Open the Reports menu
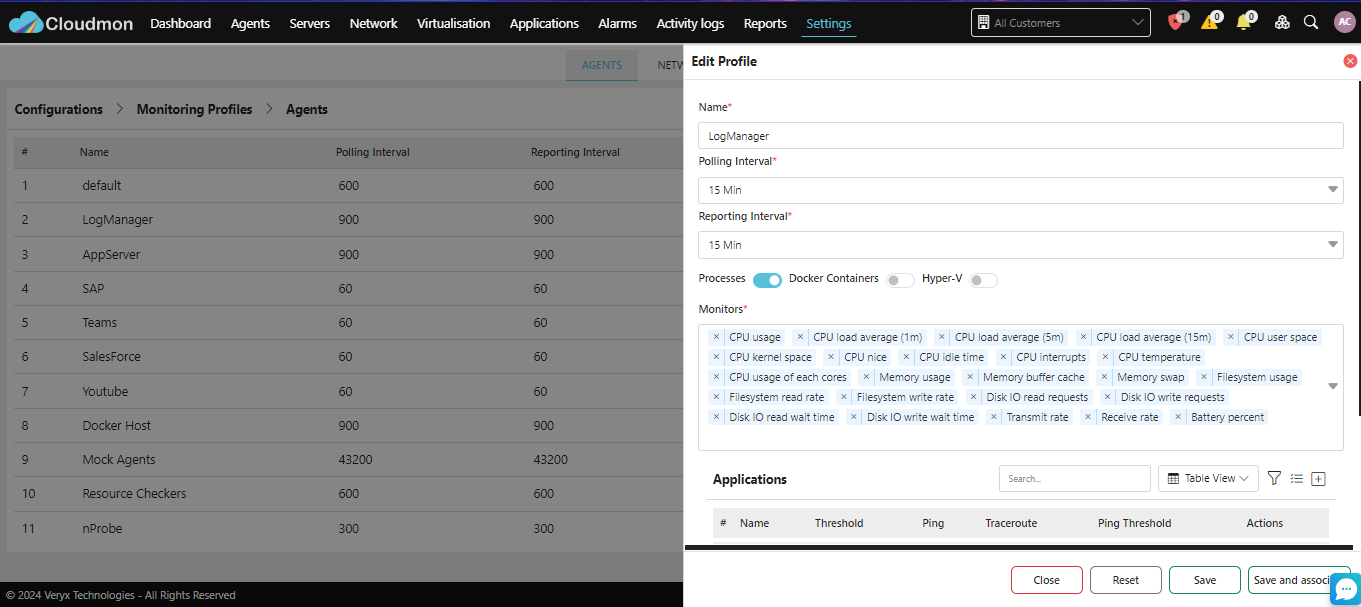The width and height of the screenshot is (1361, 607). [765, 23]
